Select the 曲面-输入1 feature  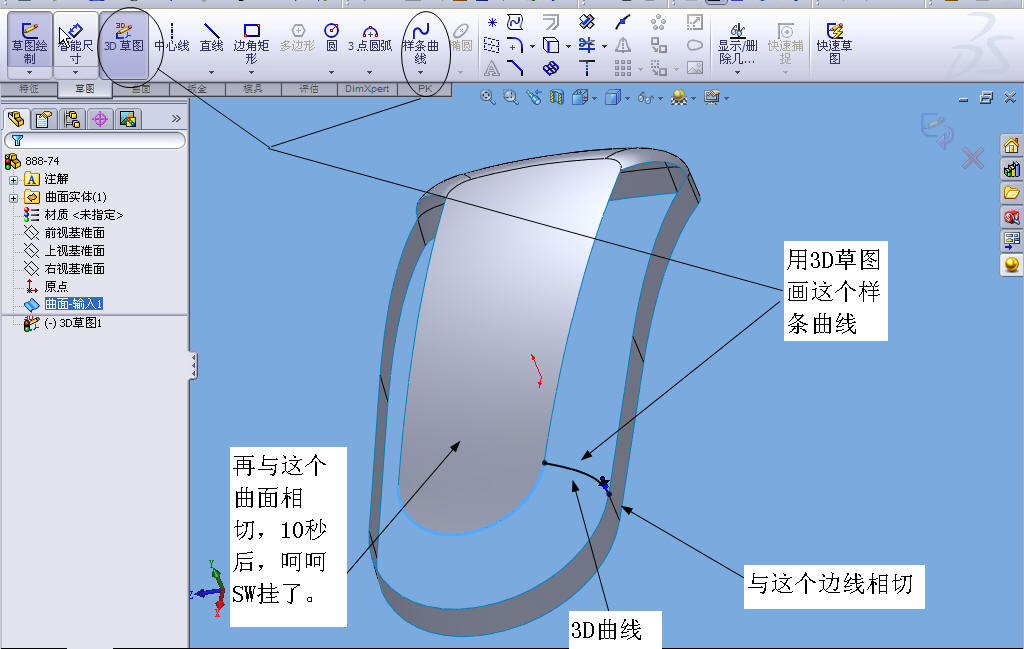[x=73, y=304]
